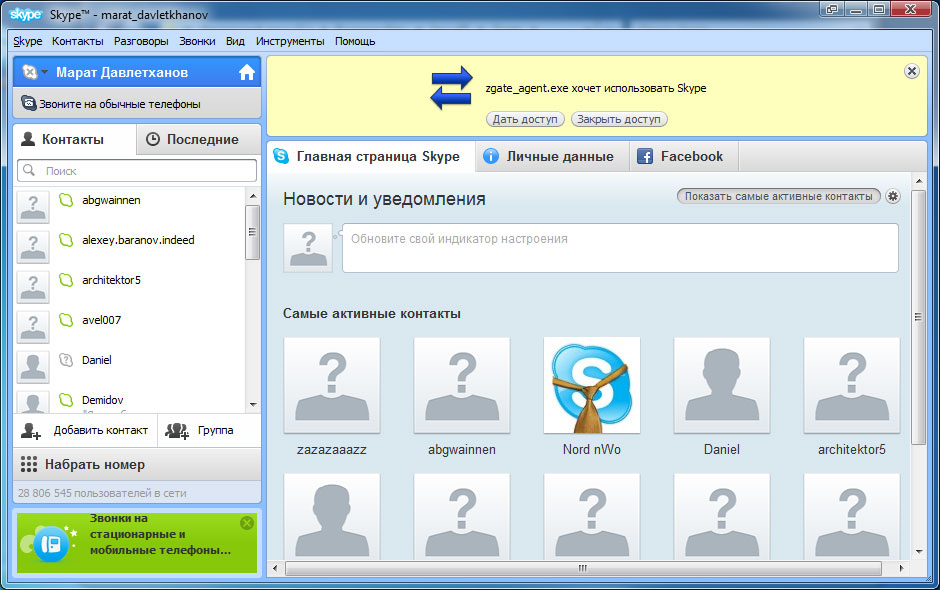
Task: Click main panel scroll up arrow
Action: [x=919, y=180]
